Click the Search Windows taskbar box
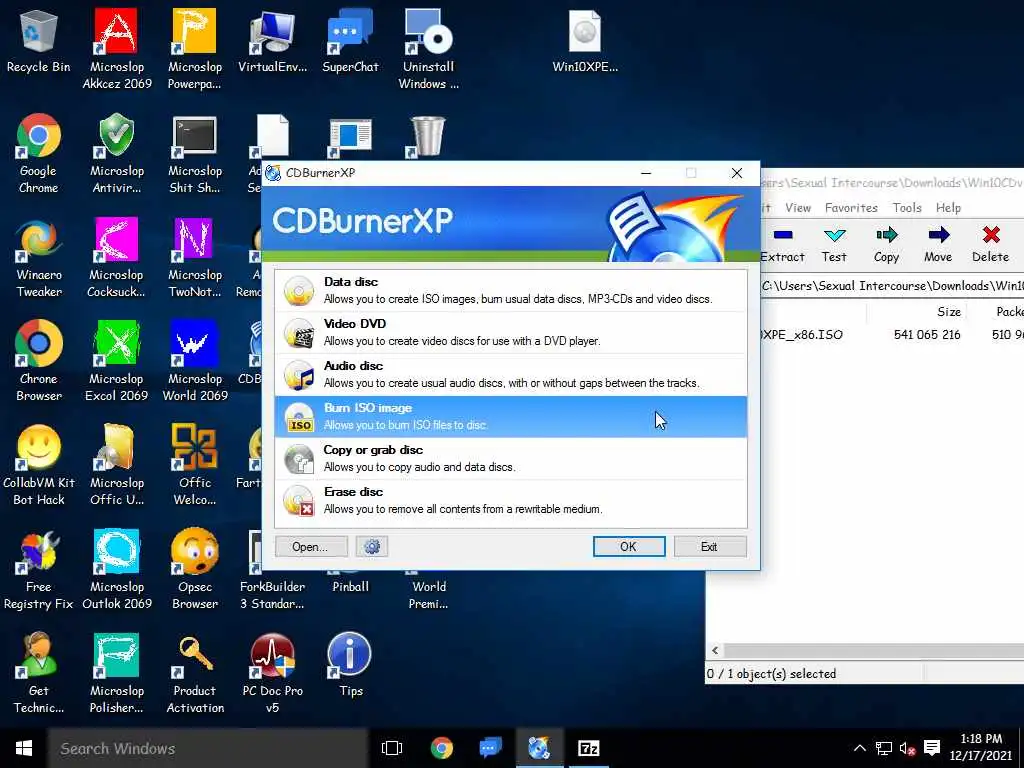This screenshot has height=768, width=1024. pos(208,748)
